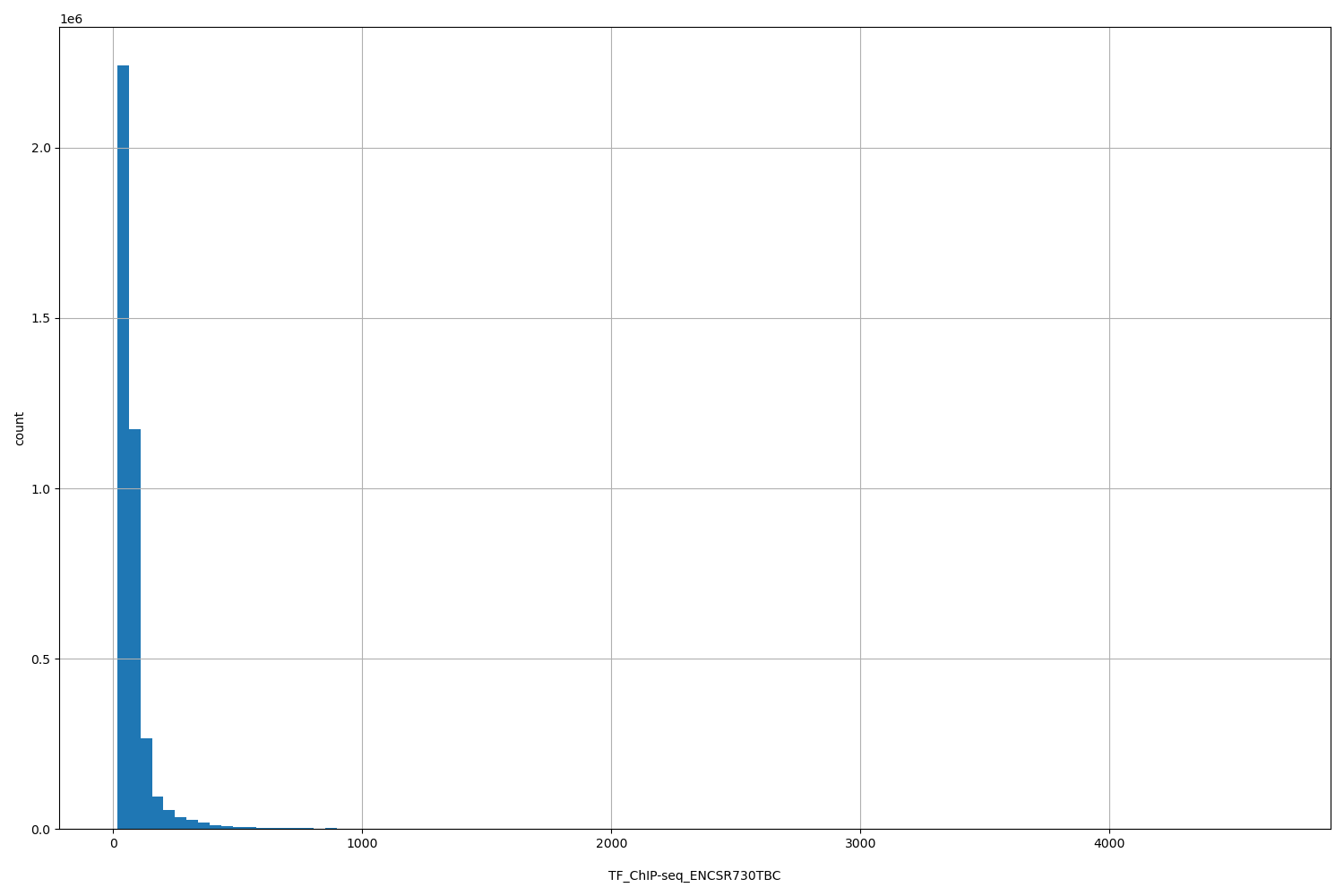Select the third histogram bar around 200
1344x896 pixels.
coord(146,784)
